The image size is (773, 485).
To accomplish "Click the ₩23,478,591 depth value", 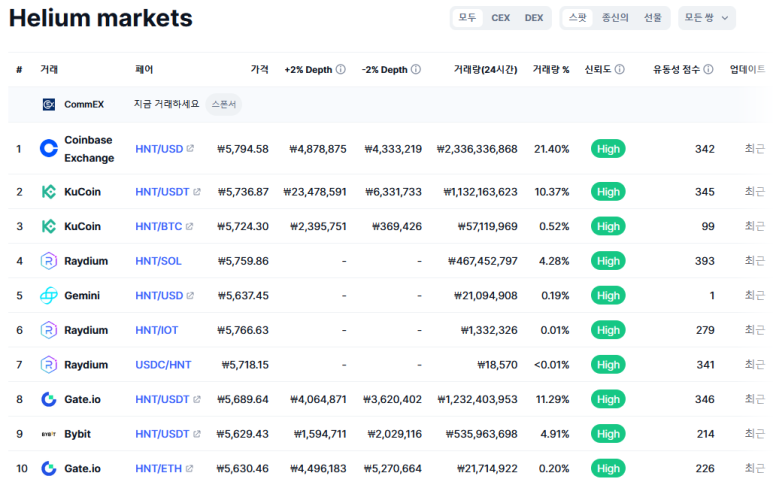I will tap(315, 192).
